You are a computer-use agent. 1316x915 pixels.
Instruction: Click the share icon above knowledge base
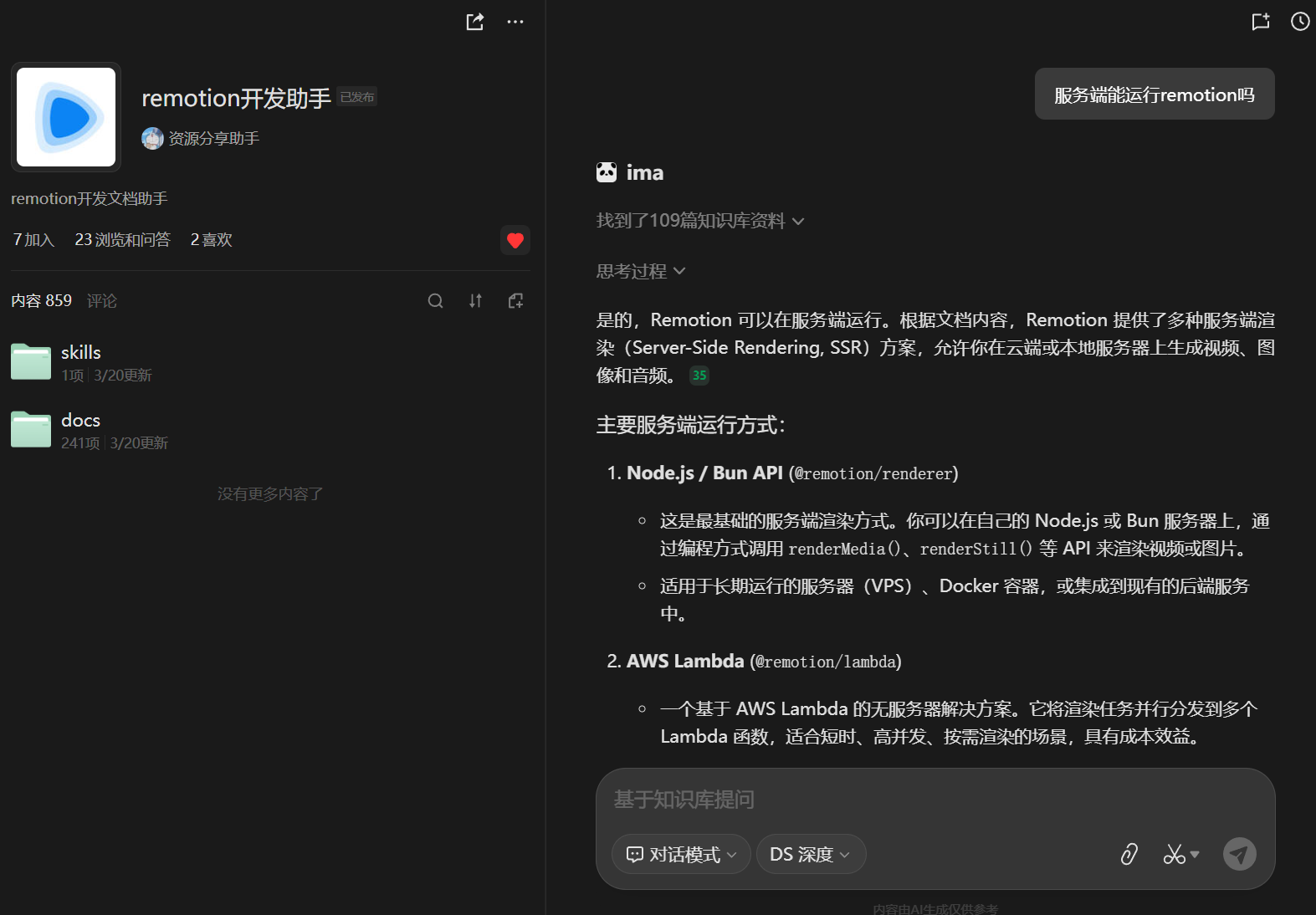click(475, 22)
